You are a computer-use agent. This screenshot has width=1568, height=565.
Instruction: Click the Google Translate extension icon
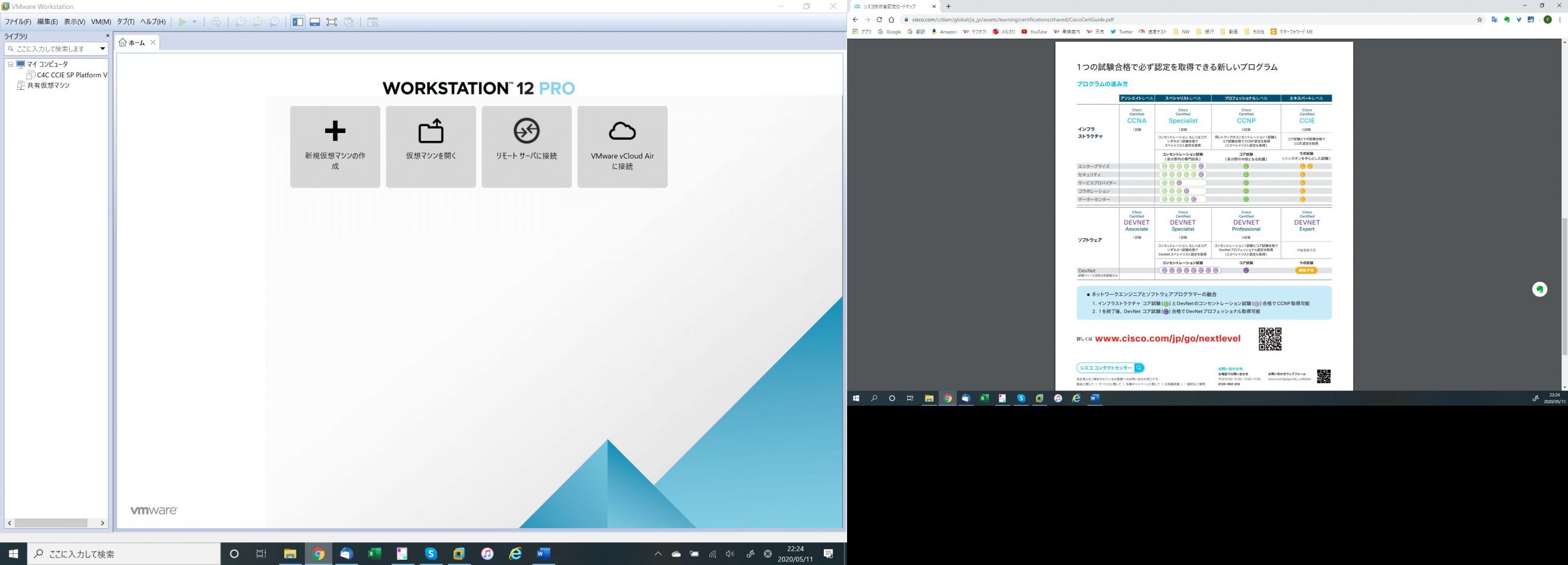click(1494, 20)
